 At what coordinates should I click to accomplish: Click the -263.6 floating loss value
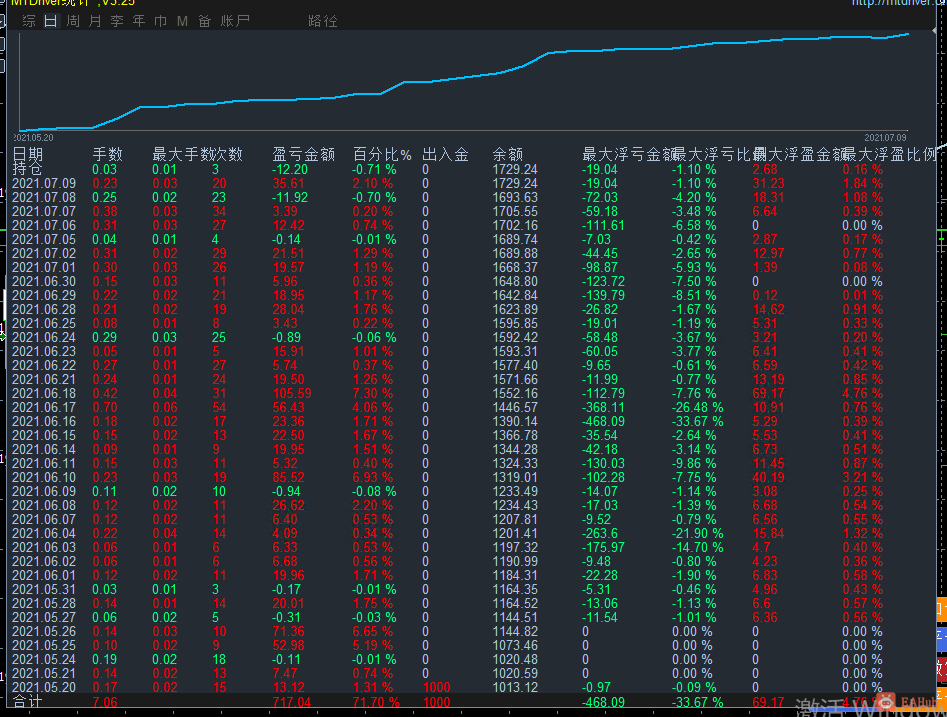coord(600,533)
